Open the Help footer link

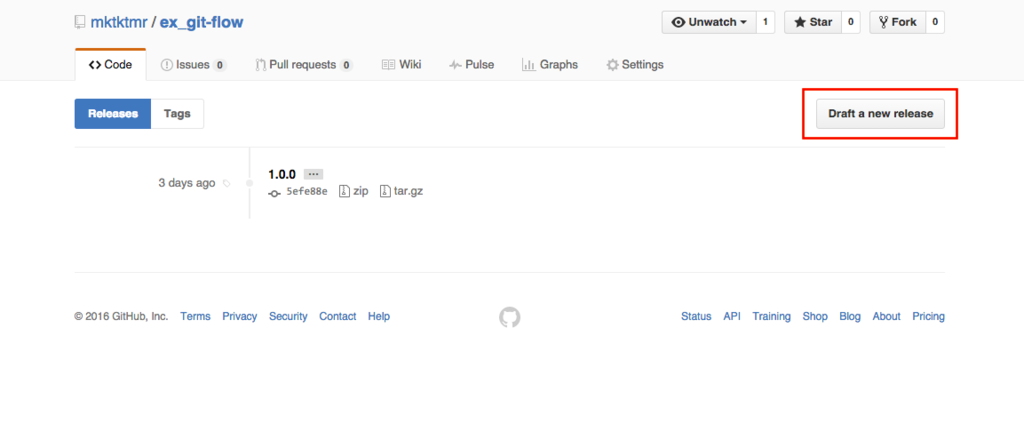click(379, 316)
